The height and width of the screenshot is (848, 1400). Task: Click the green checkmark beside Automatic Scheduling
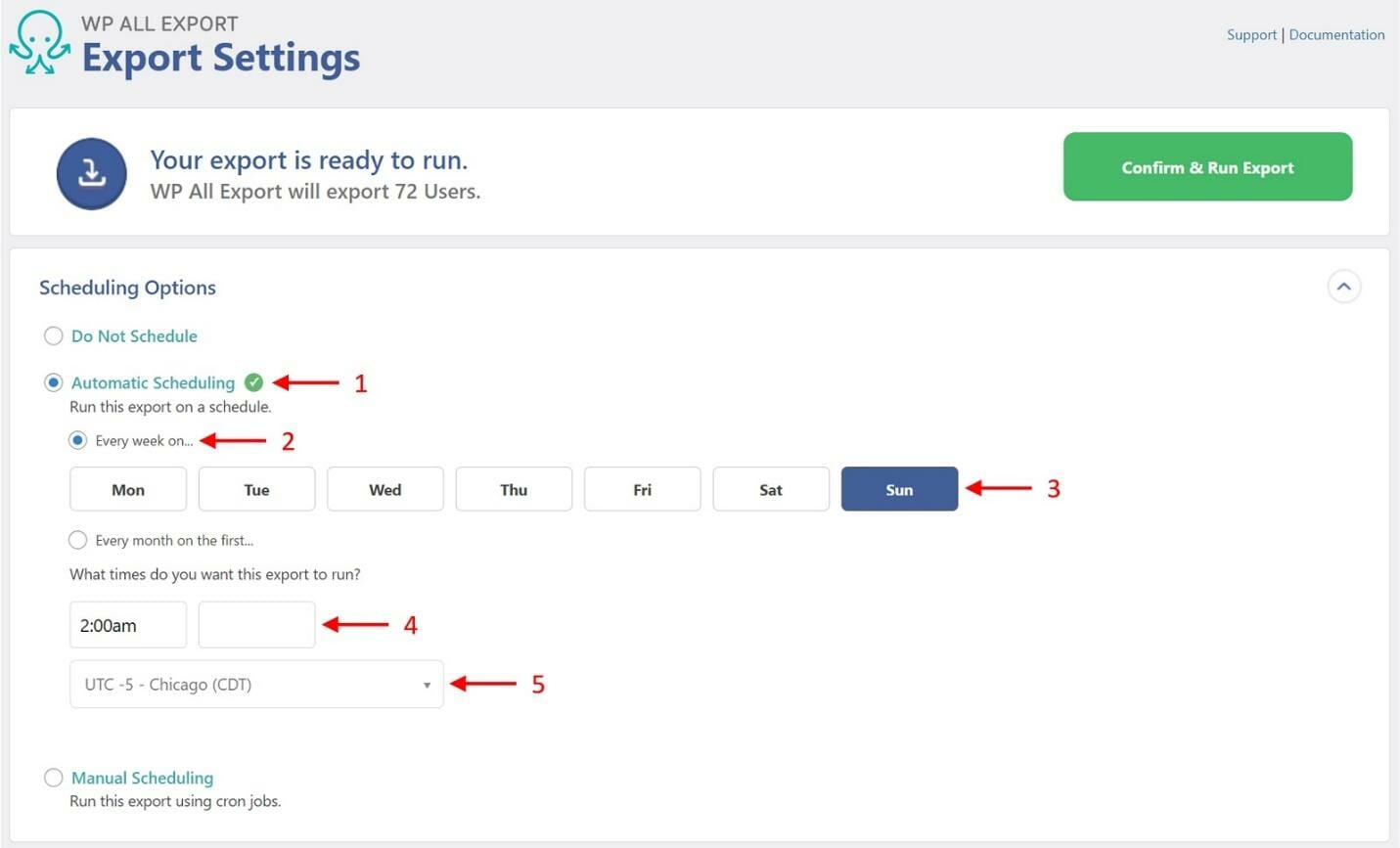[x=253, y=382]
